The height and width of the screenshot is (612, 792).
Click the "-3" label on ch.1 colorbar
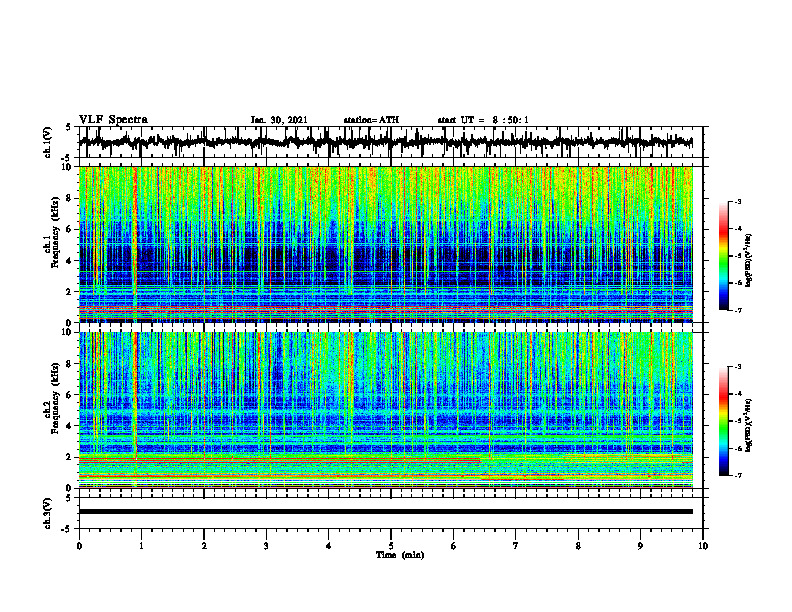(x=738, y=201)
